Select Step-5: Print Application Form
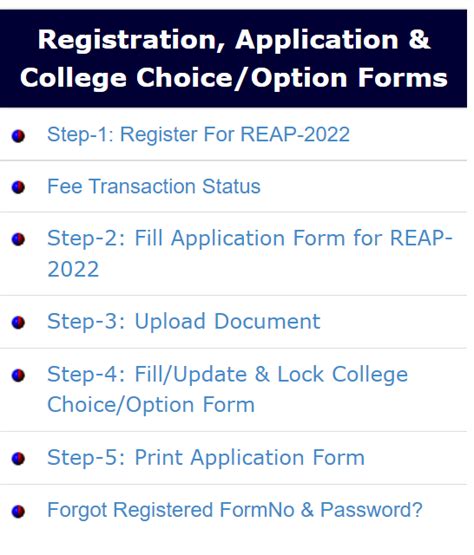Viewport: 474px width, 555px height. [x=206, y=458]
